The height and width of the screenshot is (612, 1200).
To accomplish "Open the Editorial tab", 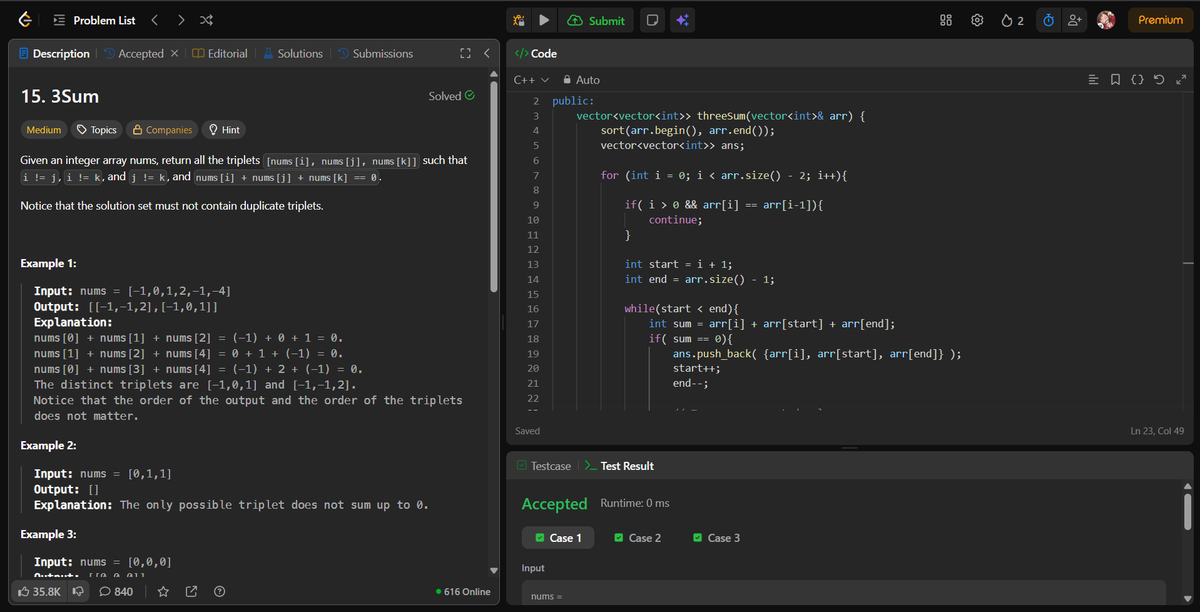I will [x=220, y=53].
